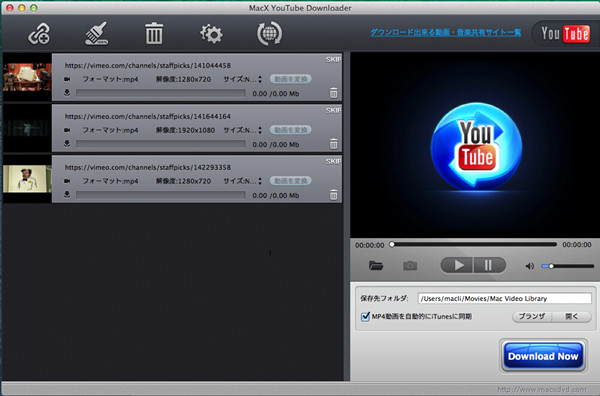Adjust the volume slider knob
The height and width of the screenshot is (396, 600).
click(x=551, y=266)
